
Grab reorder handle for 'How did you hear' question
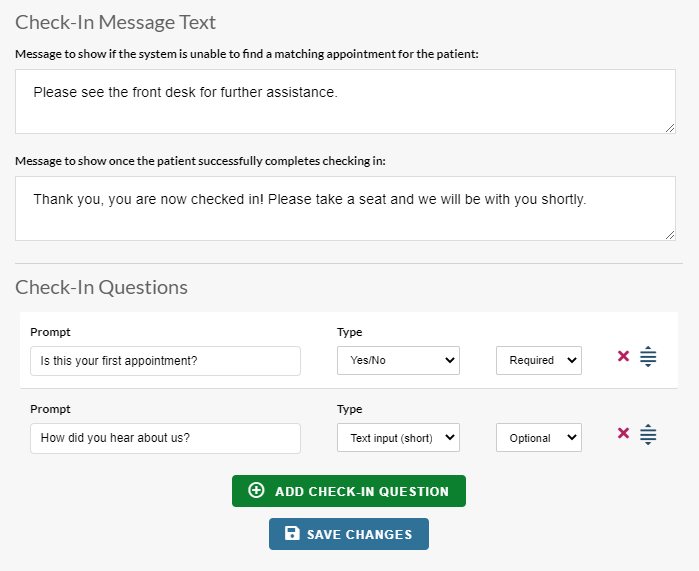648,434
